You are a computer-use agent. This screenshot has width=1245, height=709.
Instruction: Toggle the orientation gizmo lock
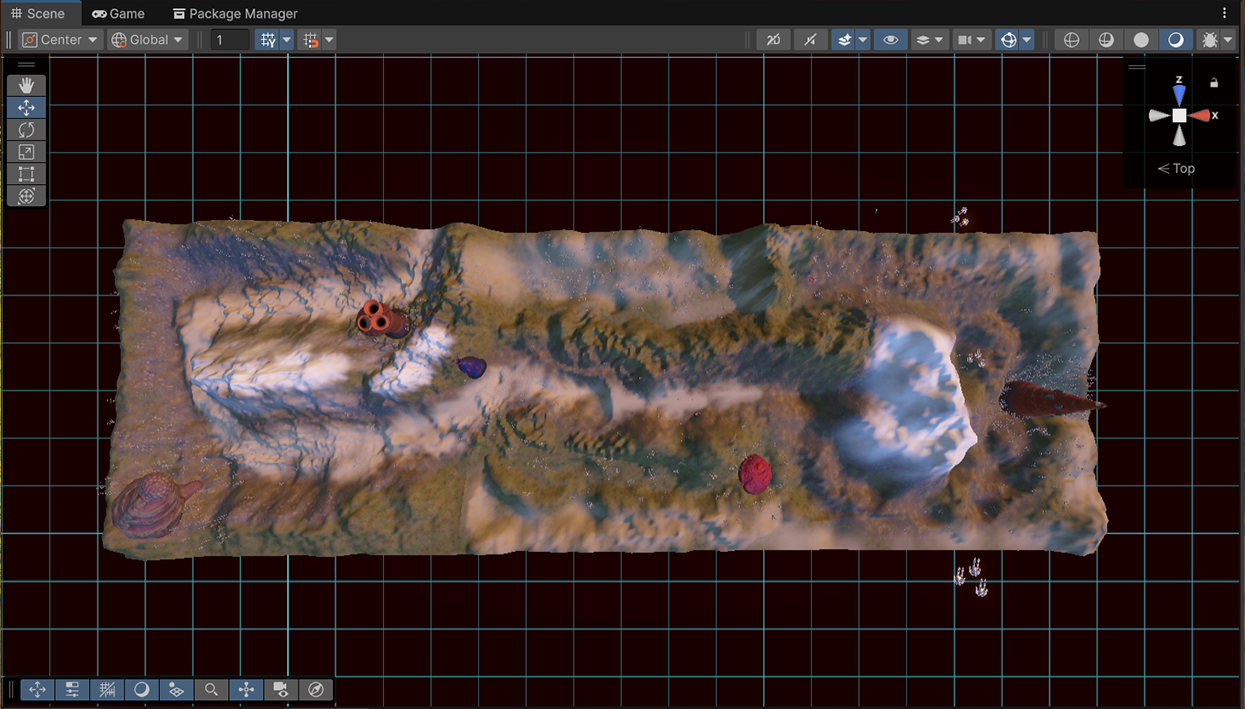1214,83
